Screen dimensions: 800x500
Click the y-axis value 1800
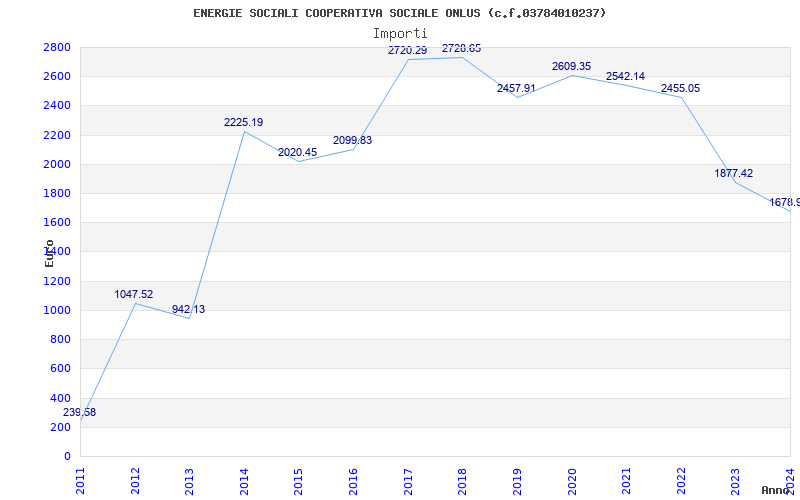tap(57, 193)
